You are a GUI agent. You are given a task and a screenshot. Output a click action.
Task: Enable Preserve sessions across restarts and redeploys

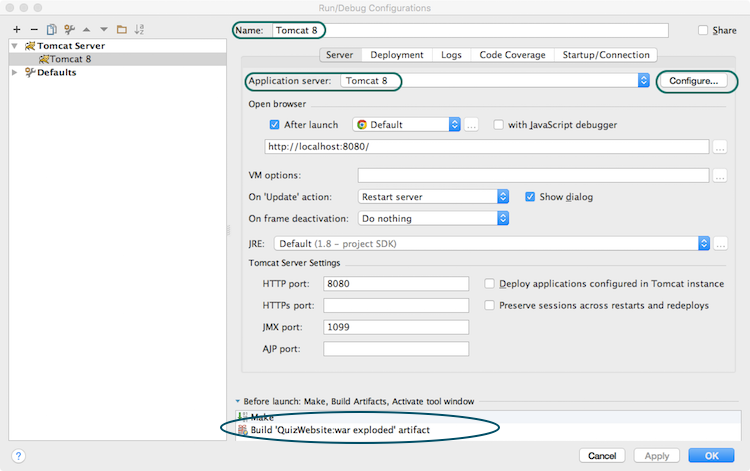(x=489, y=305)
